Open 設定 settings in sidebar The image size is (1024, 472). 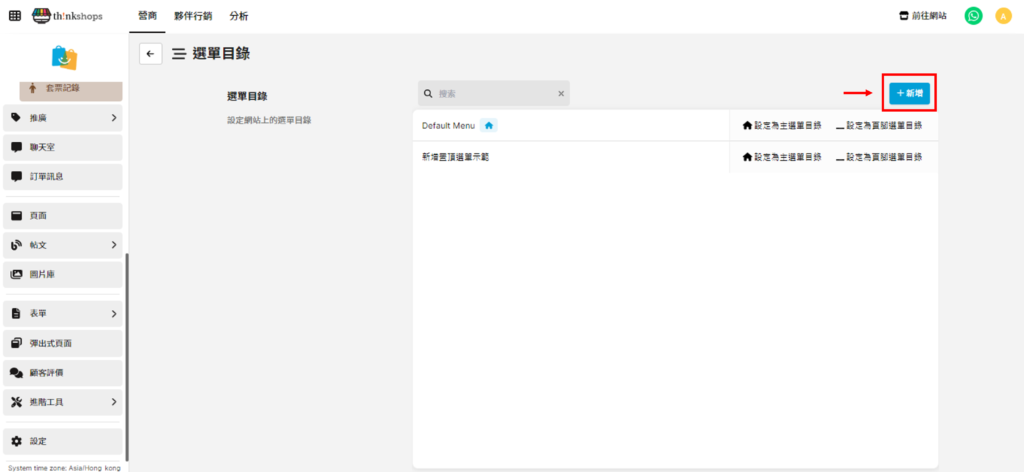(62, 441)
